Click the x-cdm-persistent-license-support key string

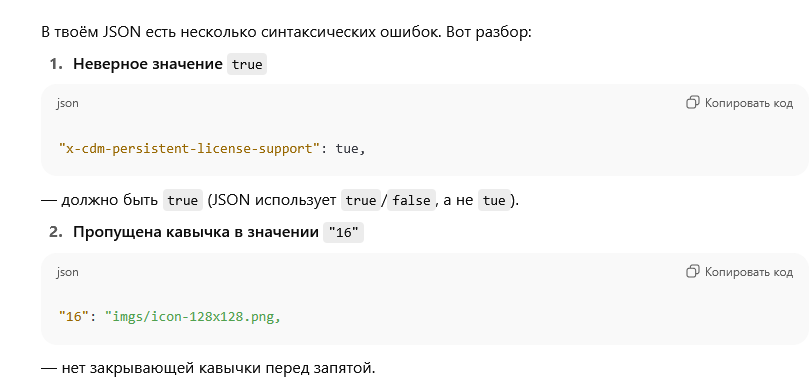(x=190, y=149)
